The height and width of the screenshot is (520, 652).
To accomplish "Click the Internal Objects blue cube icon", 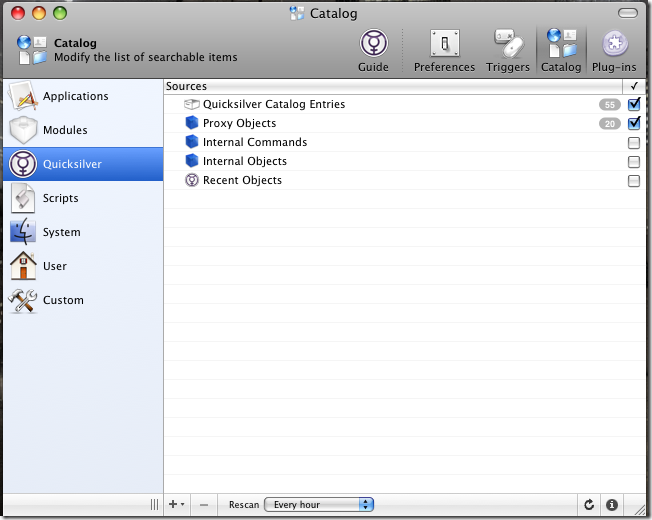I will pyautogui.click(x=192, y=160).
